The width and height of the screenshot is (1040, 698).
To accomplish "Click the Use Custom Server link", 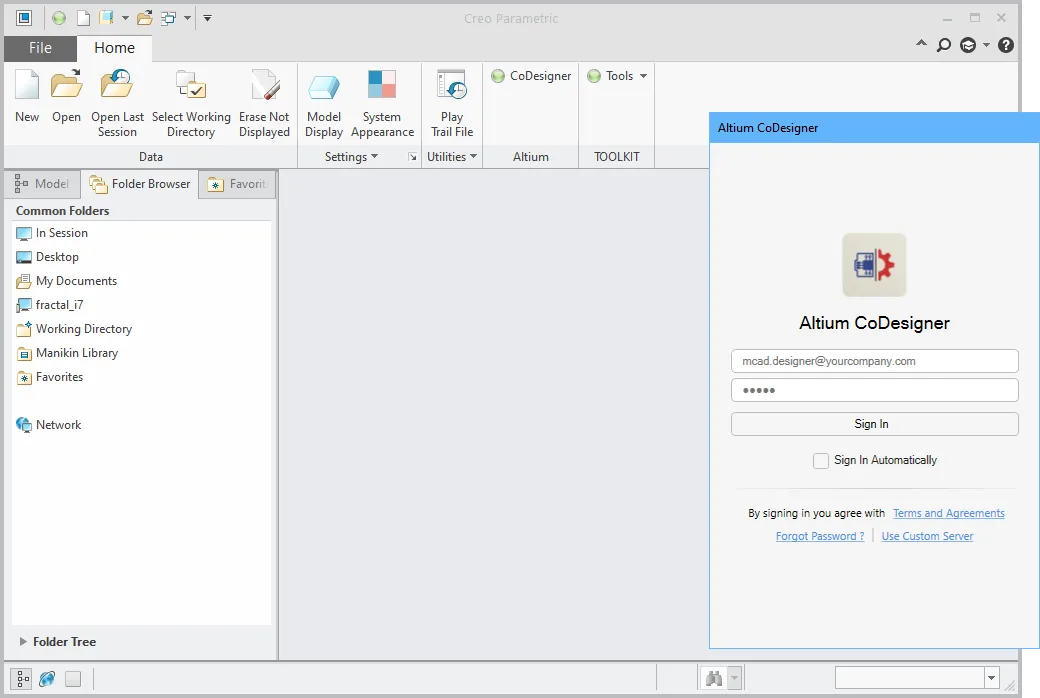I will tap(927, 536).
